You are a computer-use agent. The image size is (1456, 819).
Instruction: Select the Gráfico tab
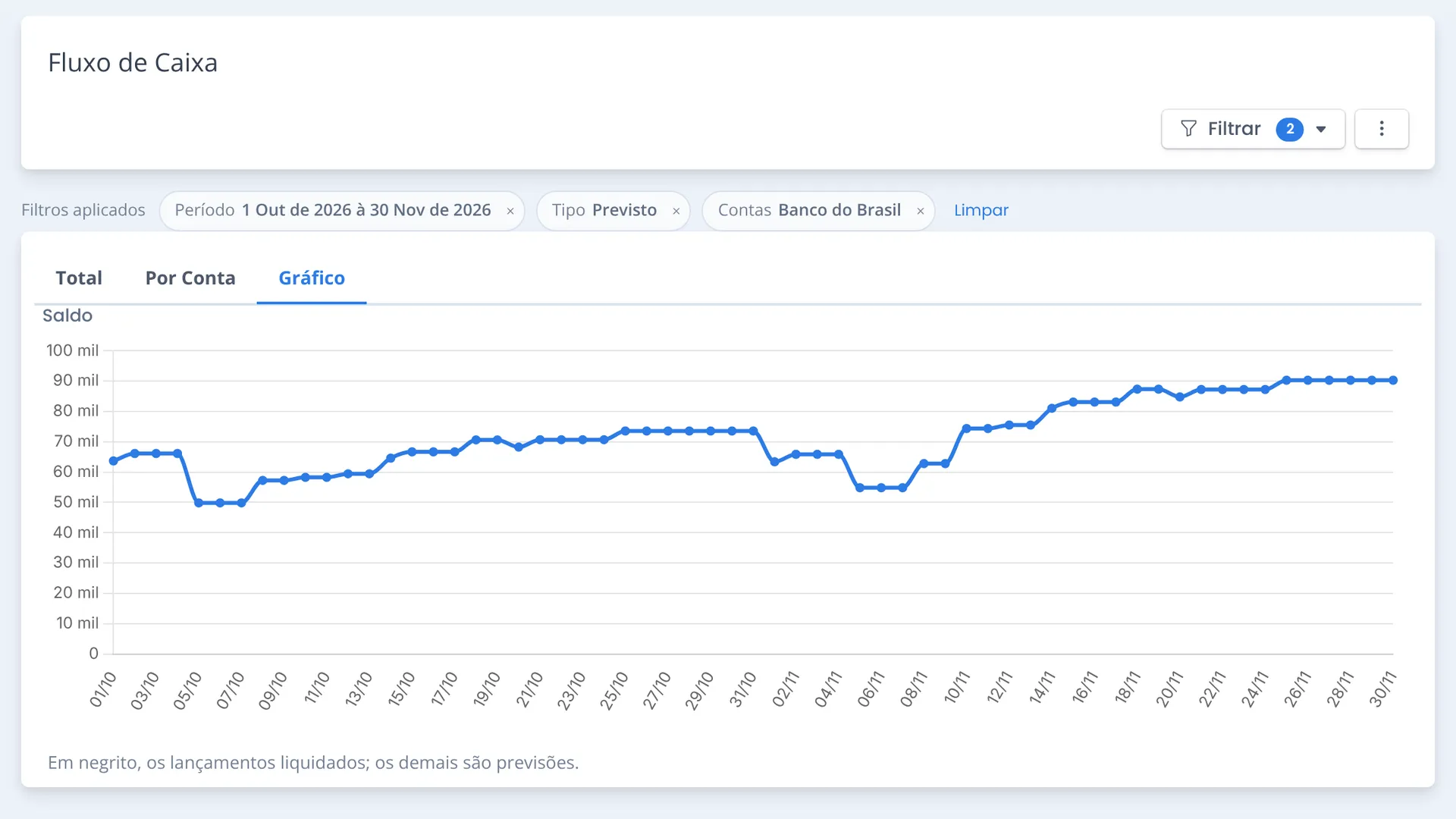(x=312, y=278)
